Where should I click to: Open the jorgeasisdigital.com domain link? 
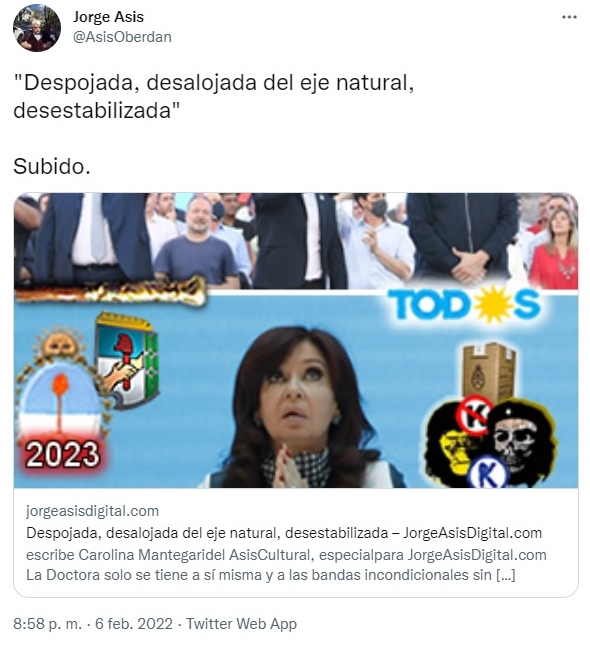coord(92,511)
